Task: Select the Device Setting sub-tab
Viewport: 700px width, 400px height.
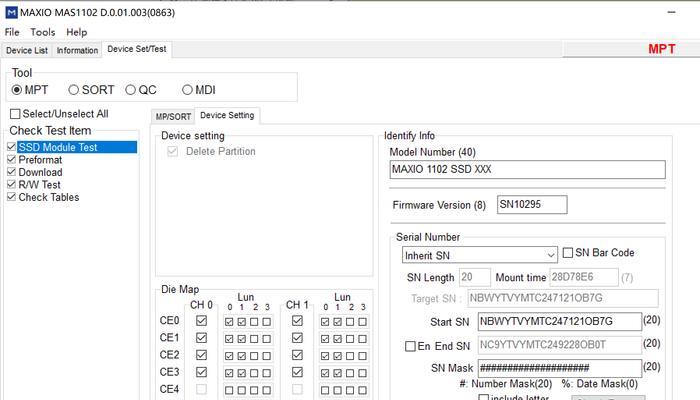Action: 227,115
